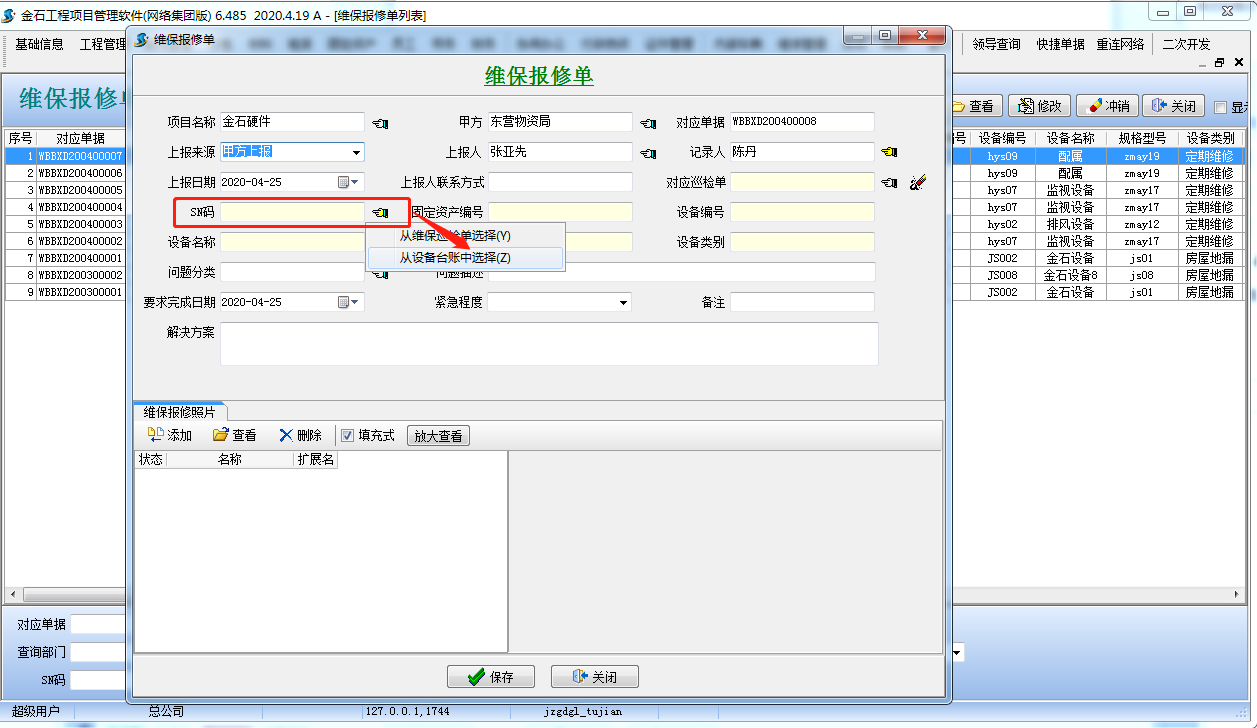Expand the 紧急程度 dropdown

[623, 303]
